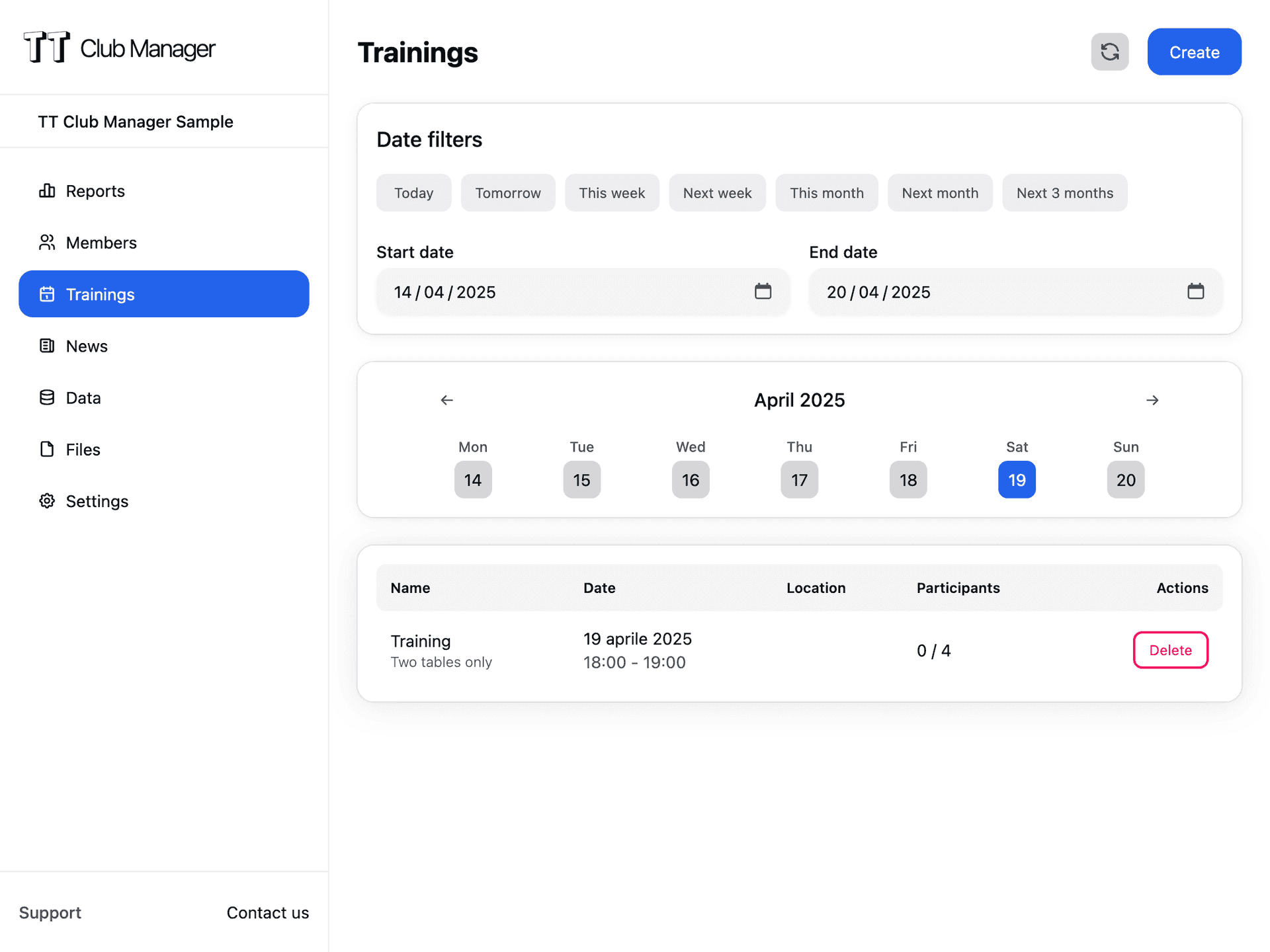Navigate to the Data section

(83, 398)
